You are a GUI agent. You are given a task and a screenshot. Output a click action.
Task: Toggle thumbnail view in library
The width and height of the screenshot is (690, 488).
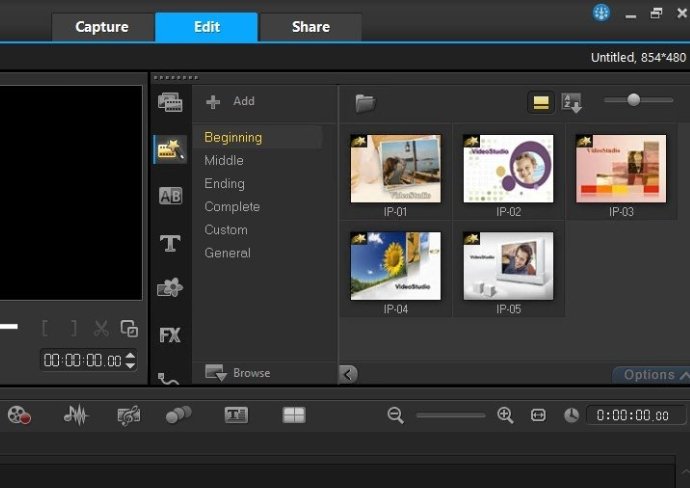(x=541, y=102)
